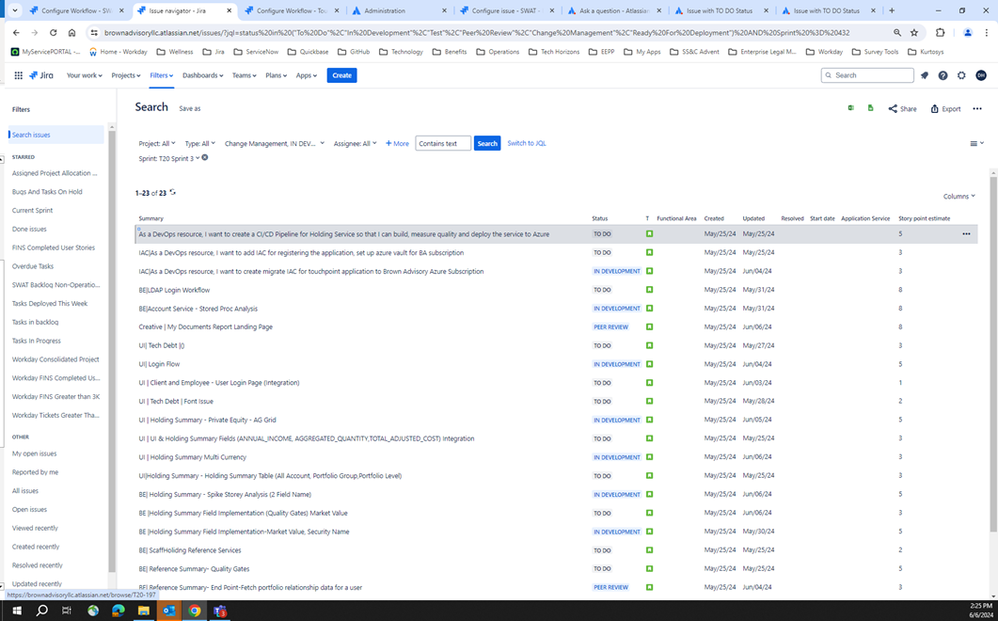Click the story type icon for UI| Login Flow row
Screen dimensions: 998x621
tap(649, 364)
